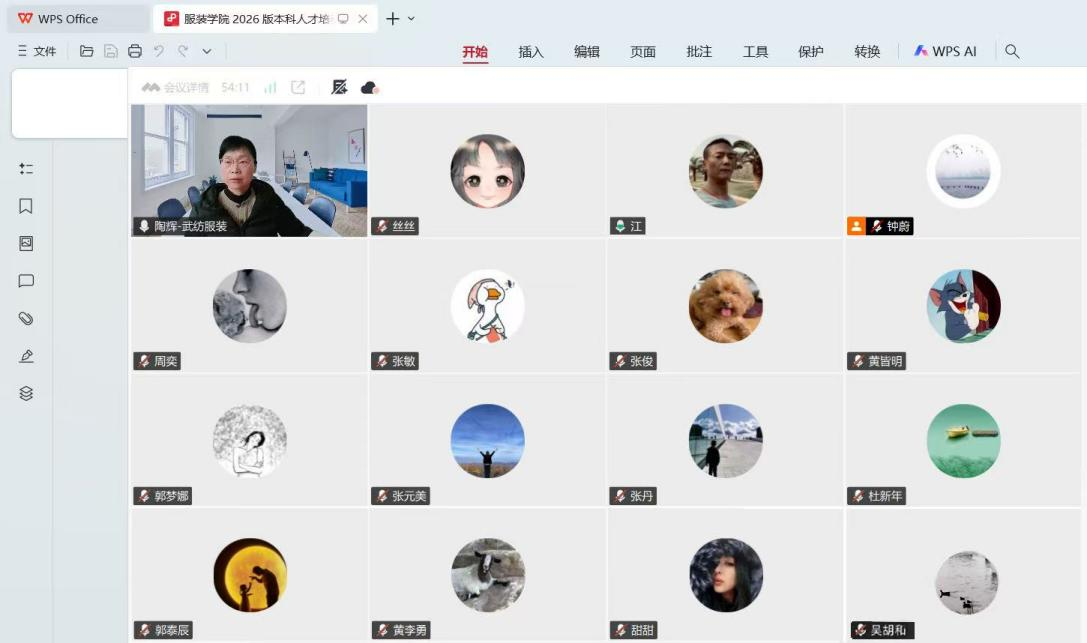Viewport: 1087px width, 643px height.
Task: Open the WPS AI button
Action: [945, 51]
